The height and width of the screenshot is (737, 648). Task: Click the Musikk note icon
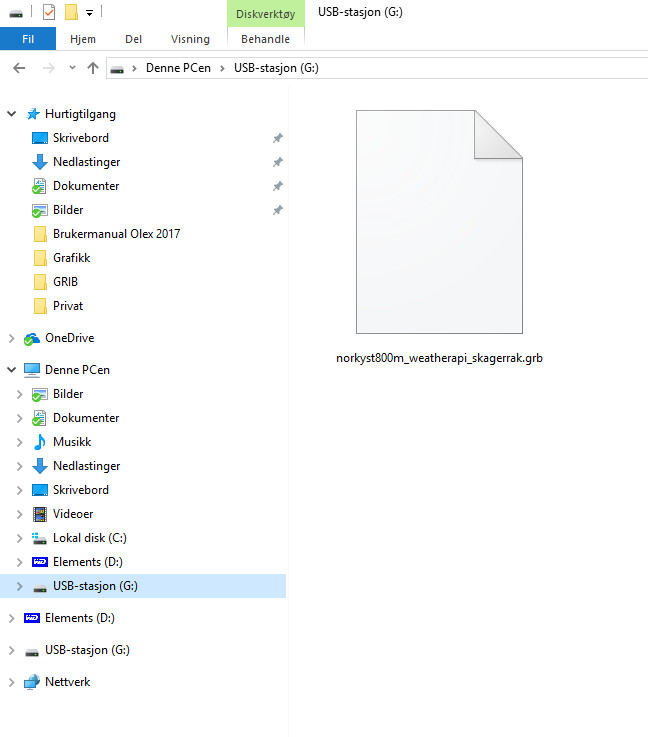click(x=39, y=442)
